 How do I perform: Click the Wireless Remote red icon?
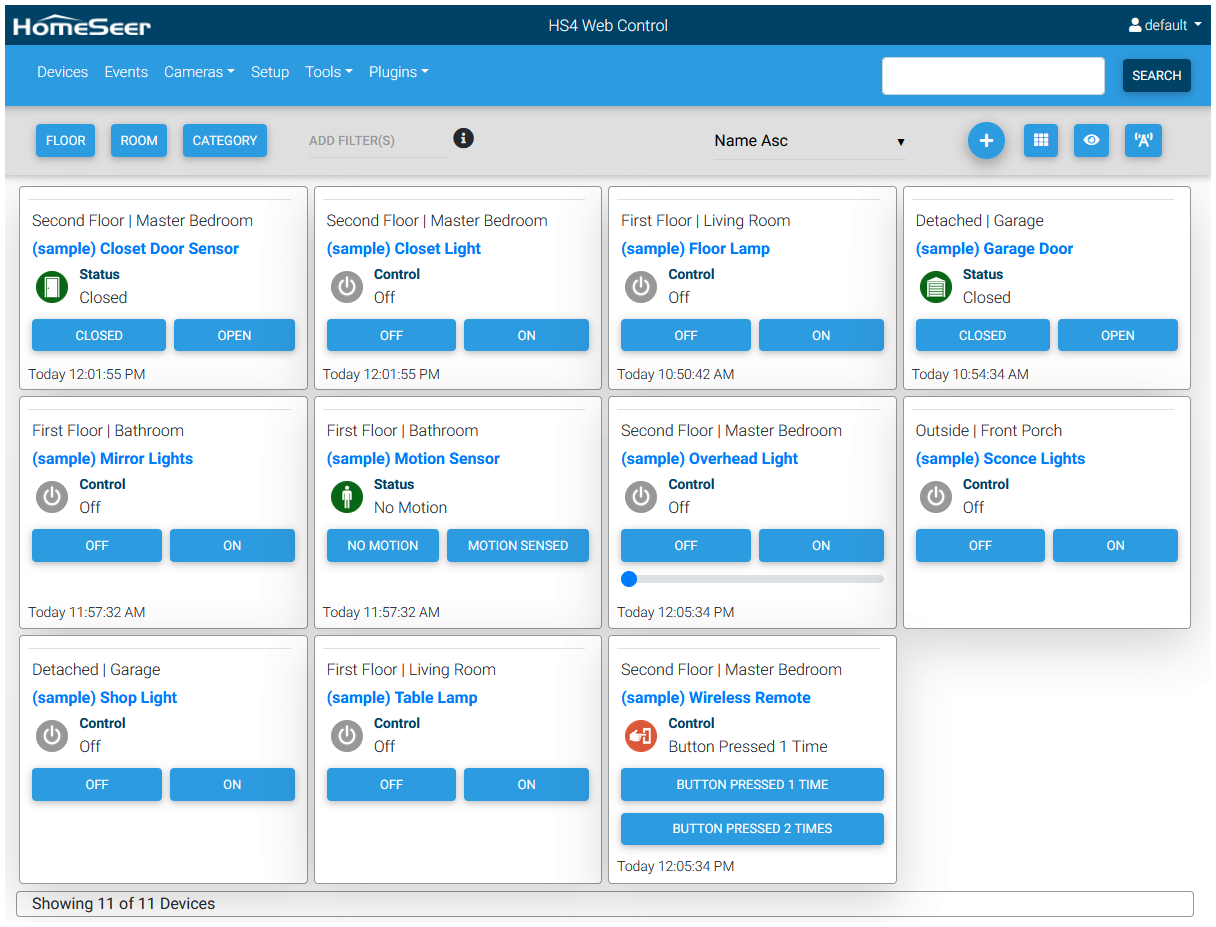coord(640,736)
